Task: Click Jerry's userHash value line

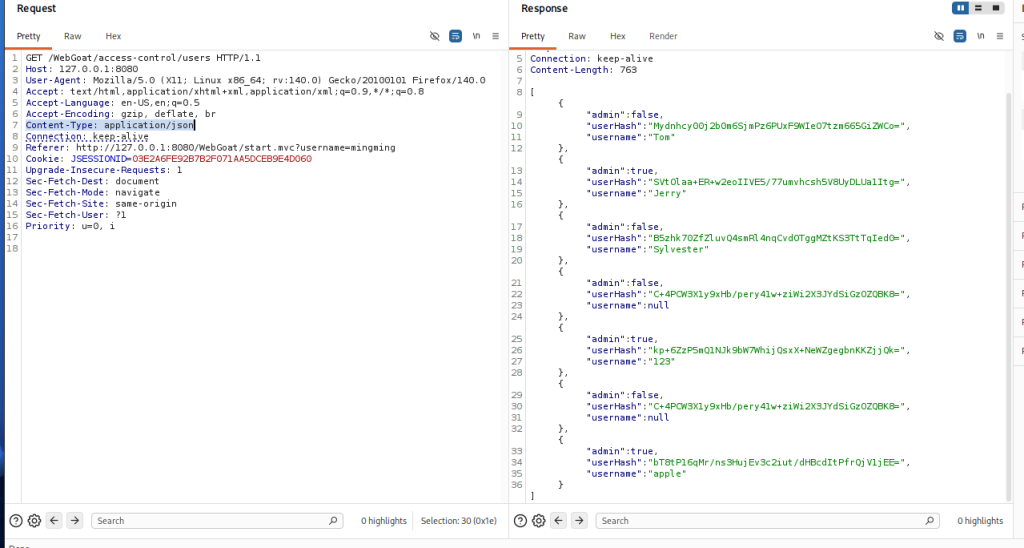Action: tap(748, 182)
